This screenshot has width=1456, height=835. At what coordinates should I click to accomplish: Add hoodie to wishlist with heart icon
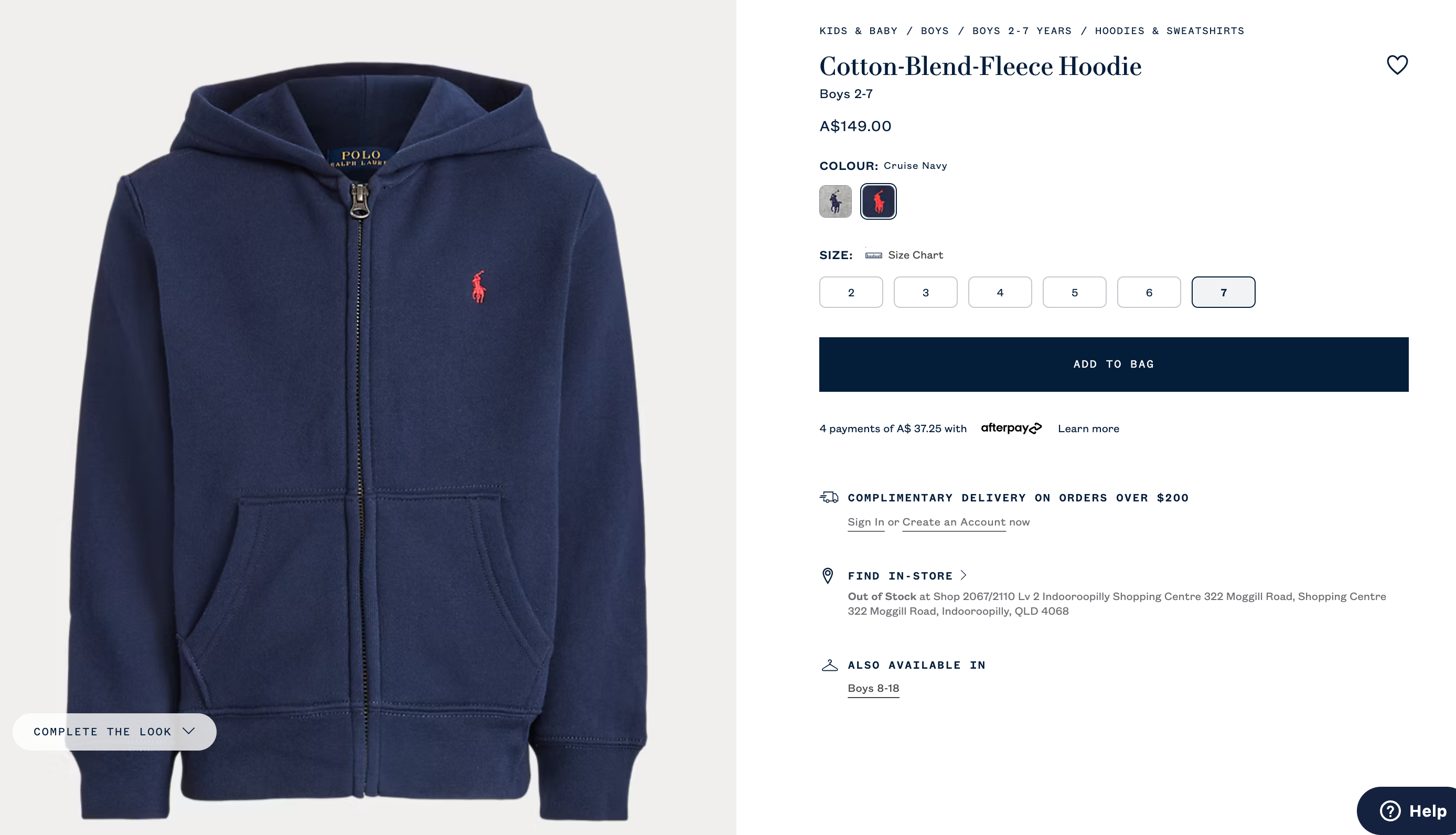(x=1397, y=65)
